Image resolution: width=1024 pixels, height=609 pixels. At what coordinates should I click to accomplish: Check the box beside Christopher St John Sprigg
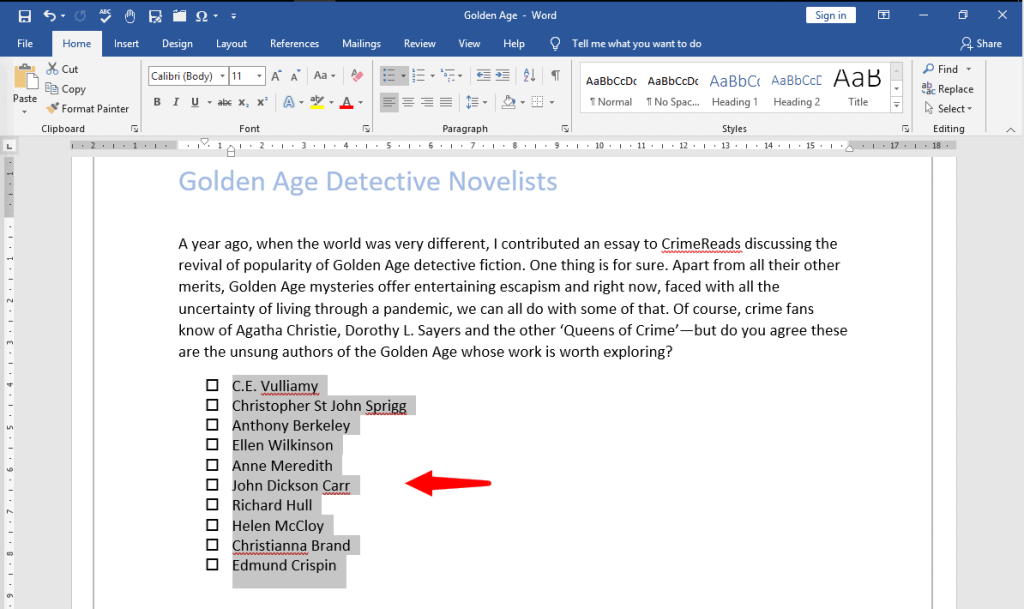point(212,405)
